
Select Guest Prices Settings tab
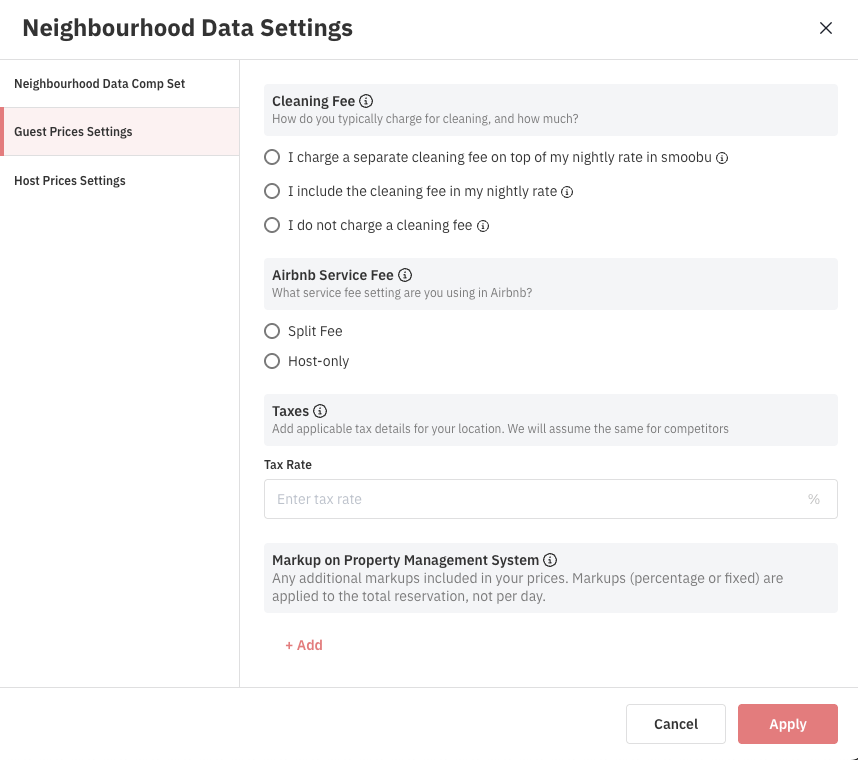[73, 132]
